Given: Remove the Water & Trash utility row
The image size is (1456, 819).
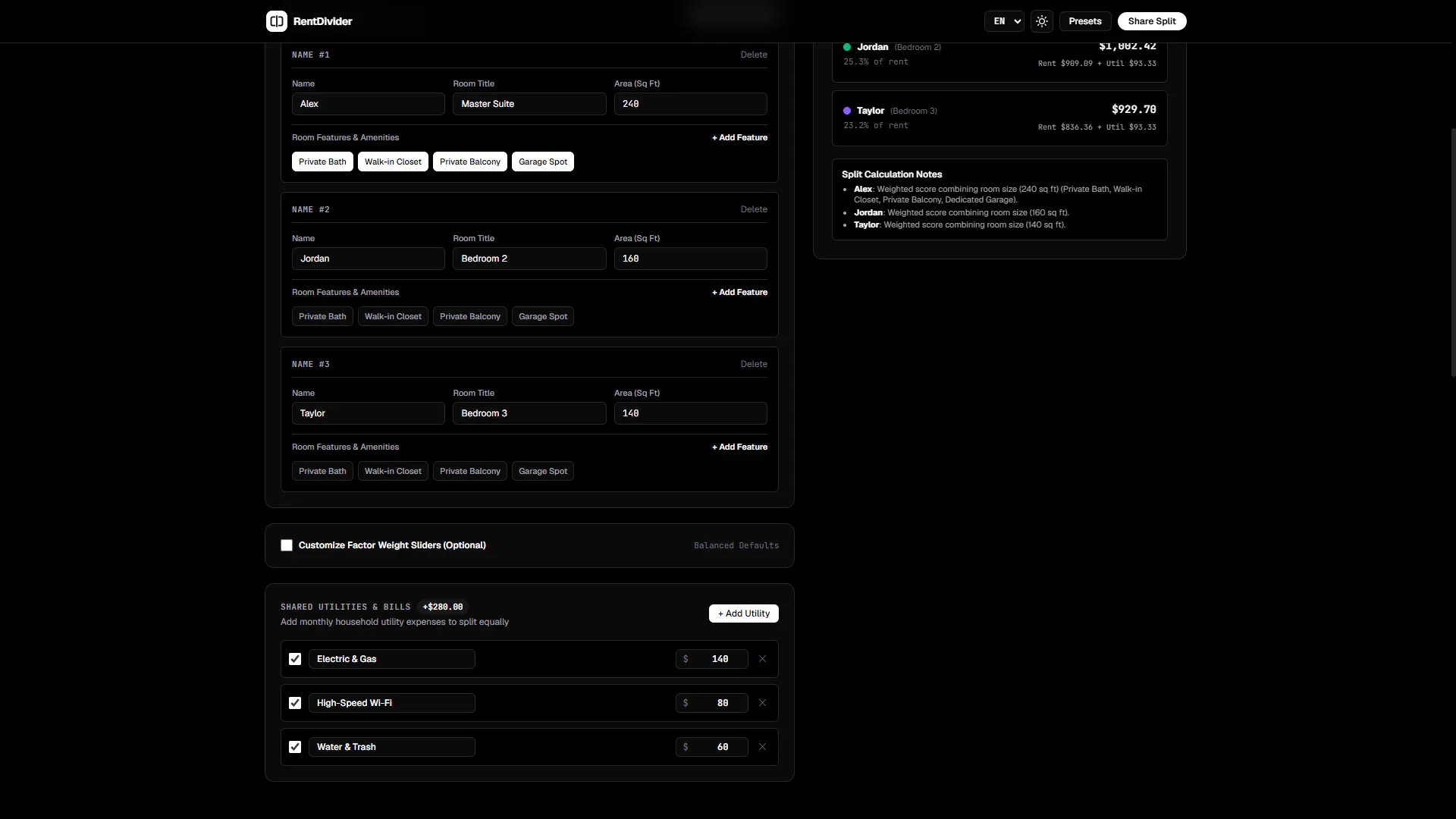Looking at the screenshot, I should point(762,747).
